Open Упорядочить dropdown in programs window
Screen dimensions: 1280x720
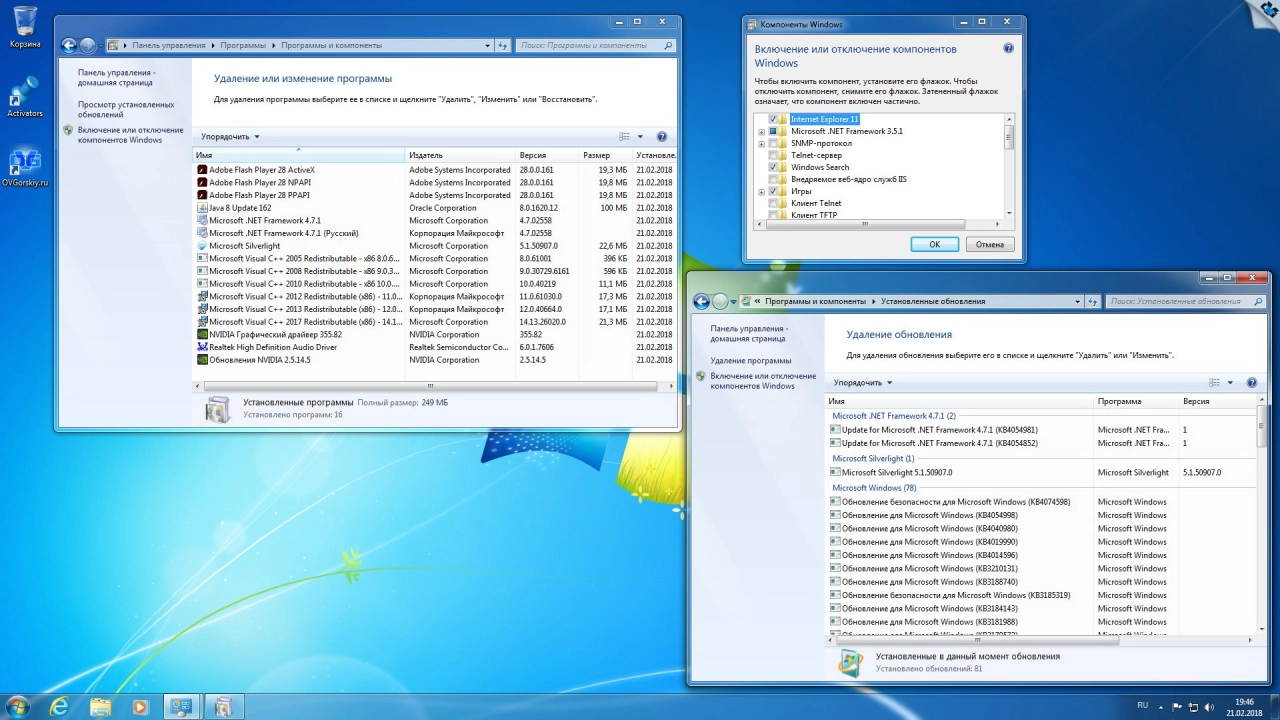[230, 137]
